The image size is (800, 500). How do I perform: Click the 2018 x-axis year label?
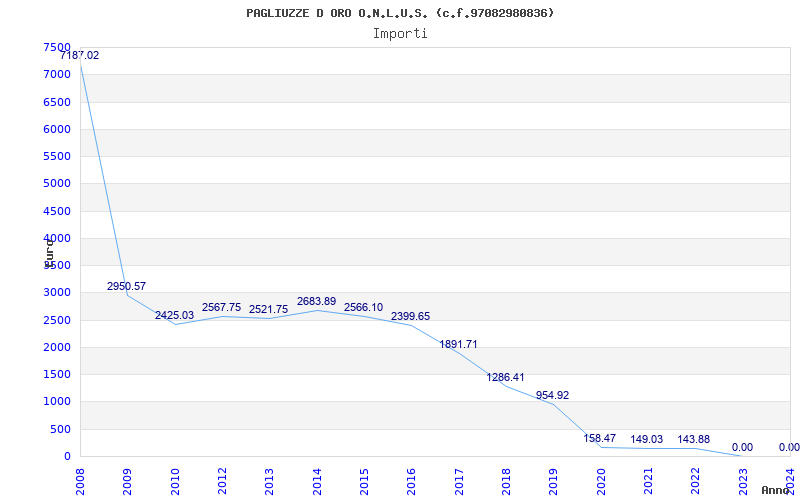(x=506, y=482)
